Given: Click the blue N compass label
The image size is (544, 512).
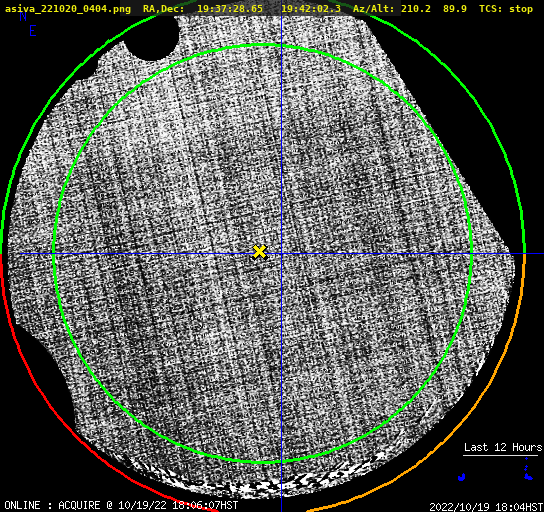Looking at the screenshot, I should pos(23,16).
